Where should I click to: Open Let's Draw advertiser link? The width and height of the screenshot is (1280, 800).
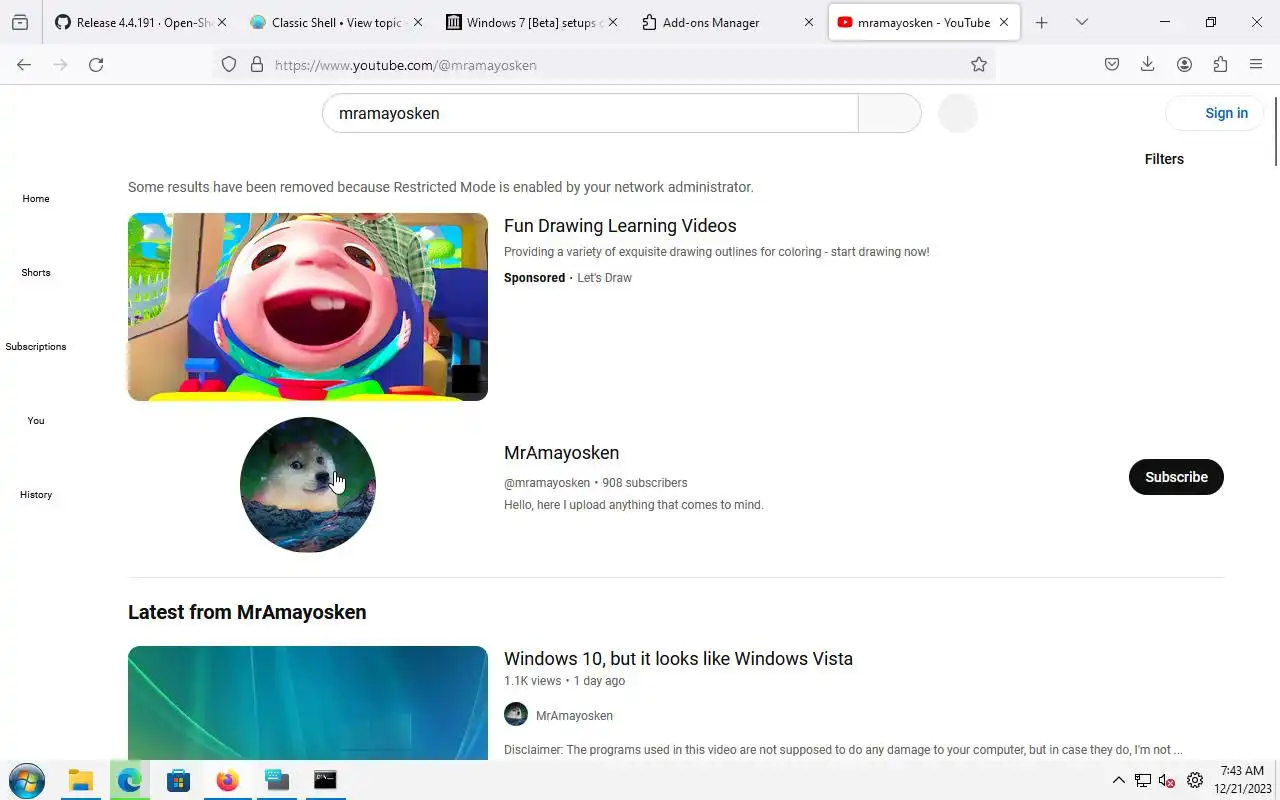coord(604,278)
